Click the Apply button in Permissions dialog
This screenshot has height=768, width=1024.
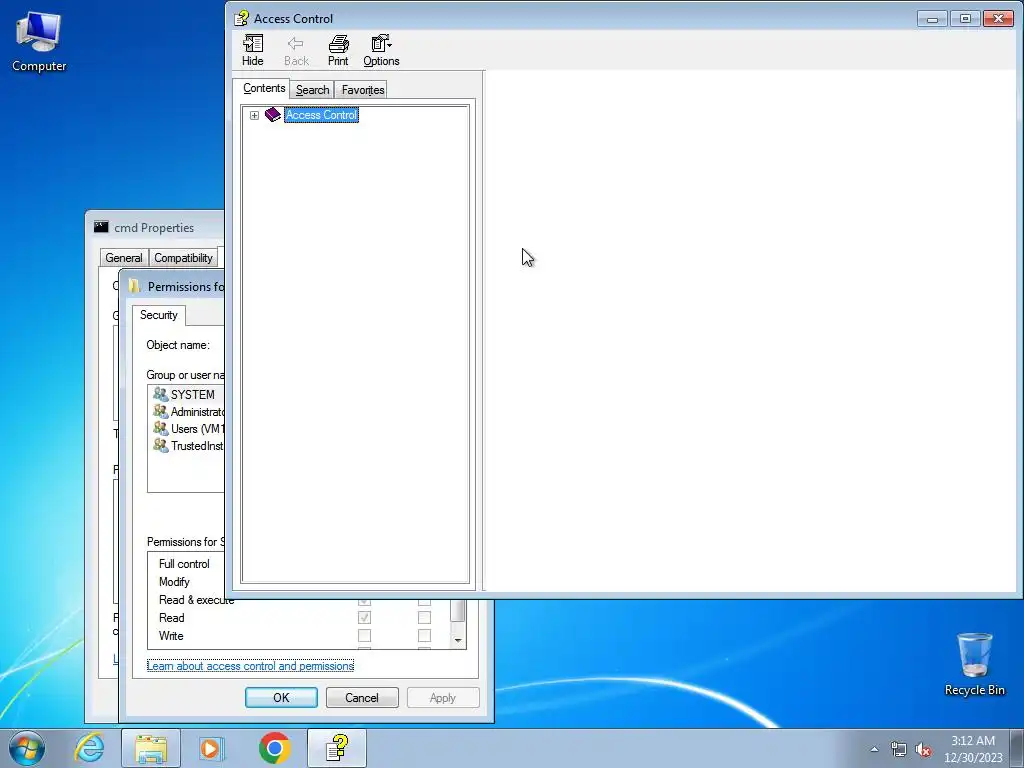pos(443,697)
